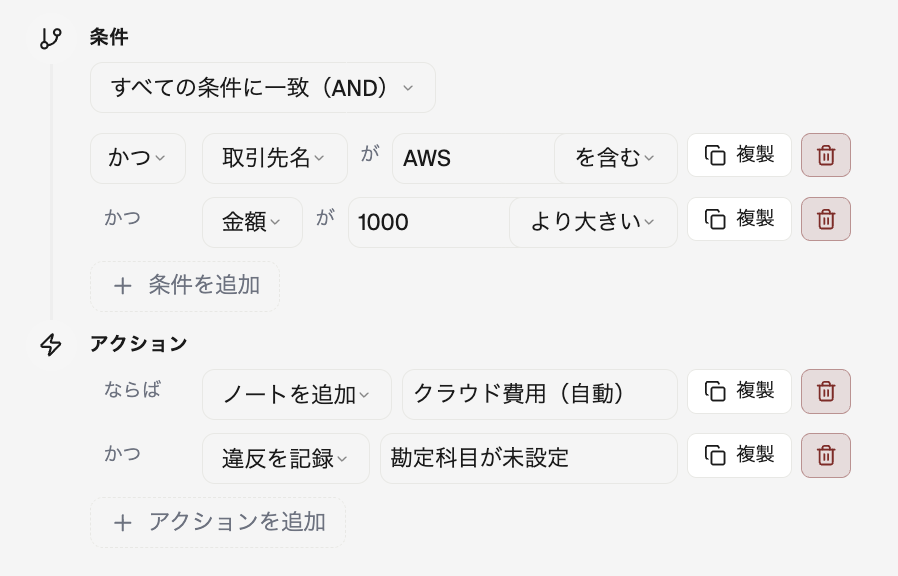The width and height of the screenshot is (898, 576).
Task: Open the 金額 field dropdown
Action: point(252,222)
